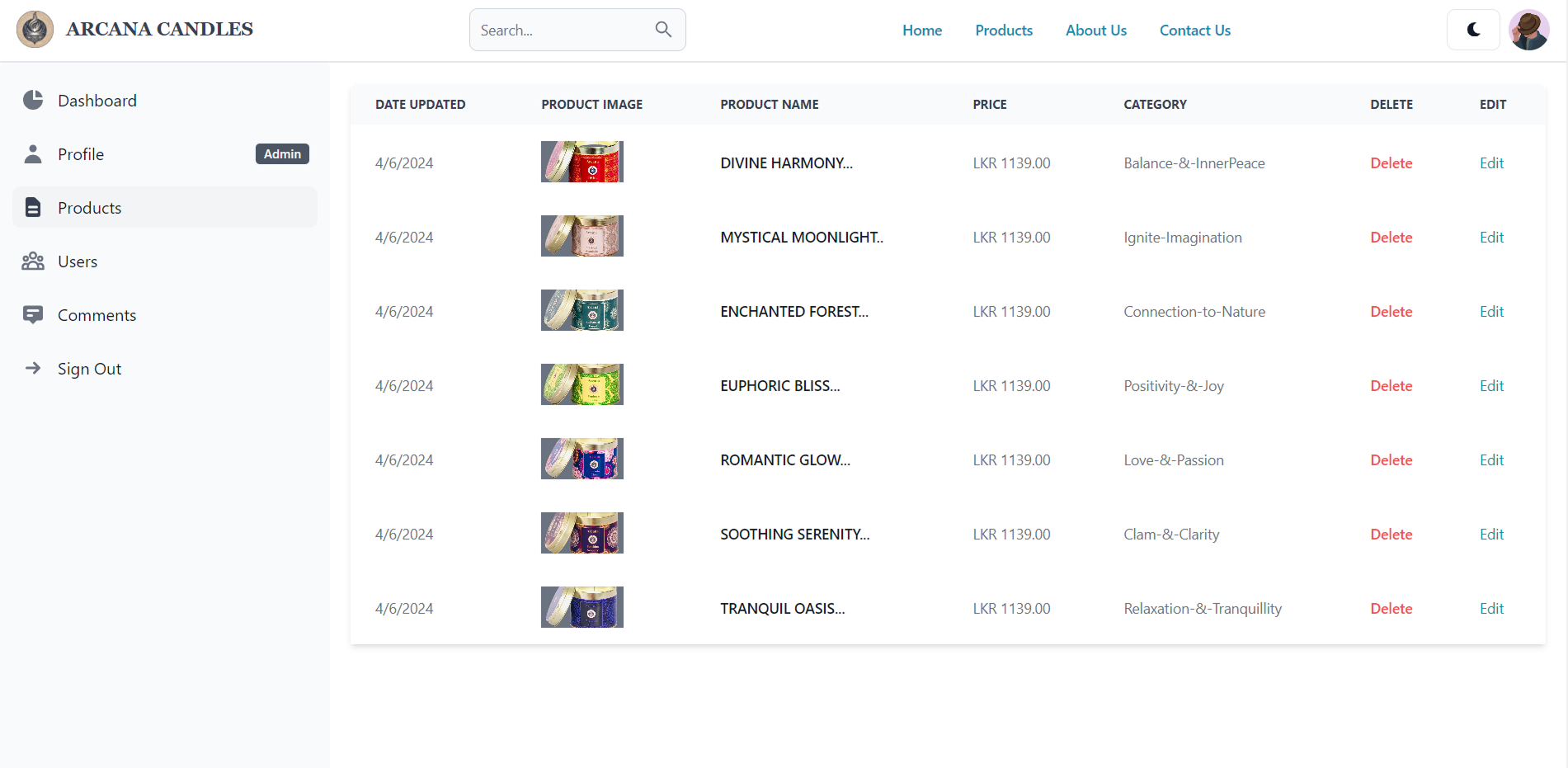1568x768 pixels.
Task: Open the Euphoric Bliss product name
Action: [779, 386]
